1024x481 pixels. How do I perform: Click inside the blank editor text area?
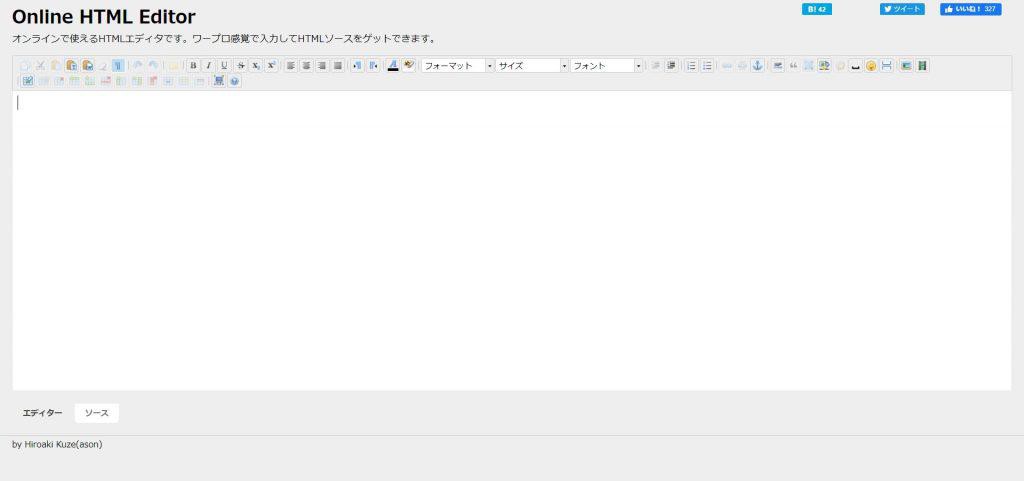tap(510, 240)
